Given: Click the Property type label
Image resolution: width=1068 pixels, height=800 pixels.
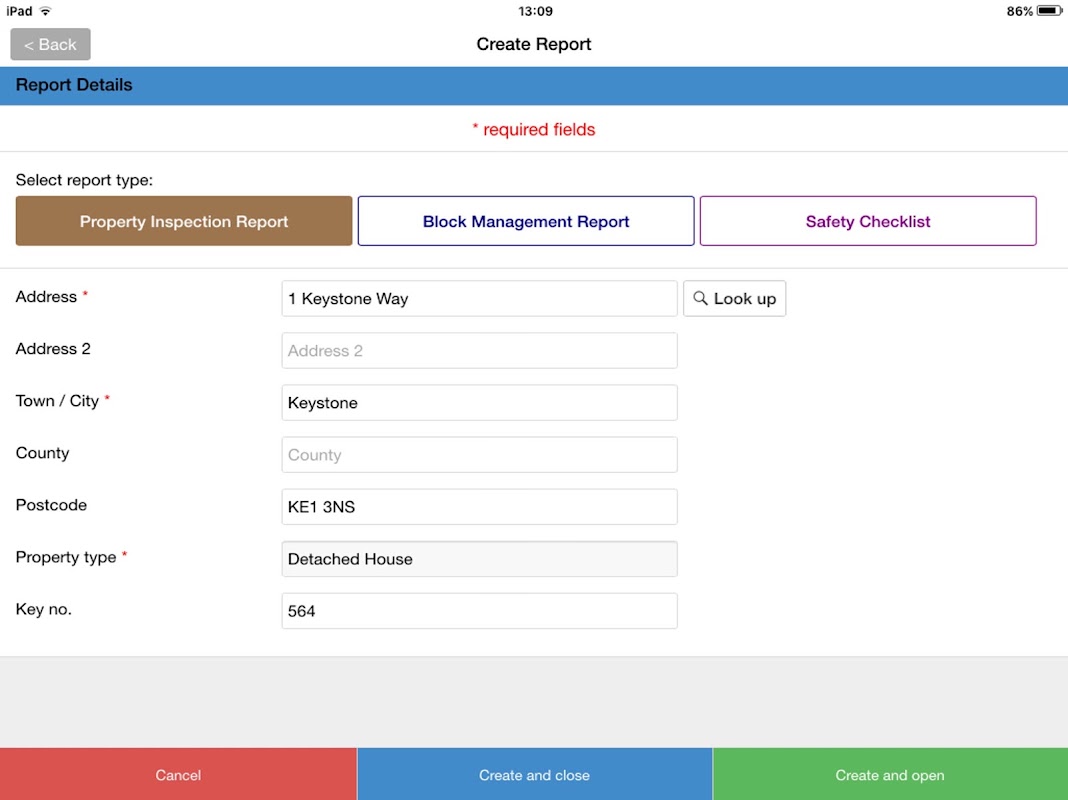Looking at the screenshot, I should 66,557.
